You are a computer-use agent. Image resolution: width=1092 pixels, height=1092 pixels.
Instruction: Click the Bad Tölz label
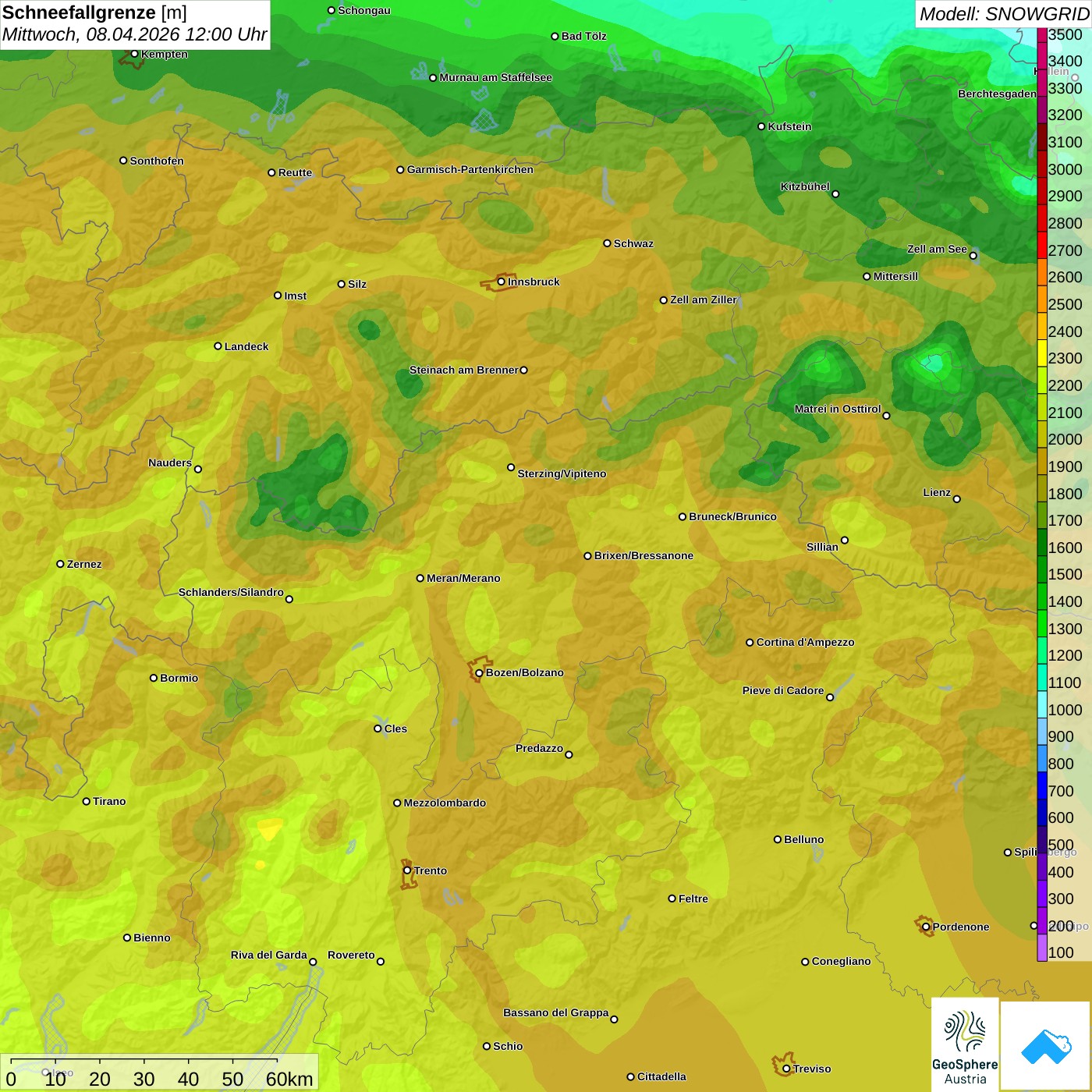pos(583,36)
